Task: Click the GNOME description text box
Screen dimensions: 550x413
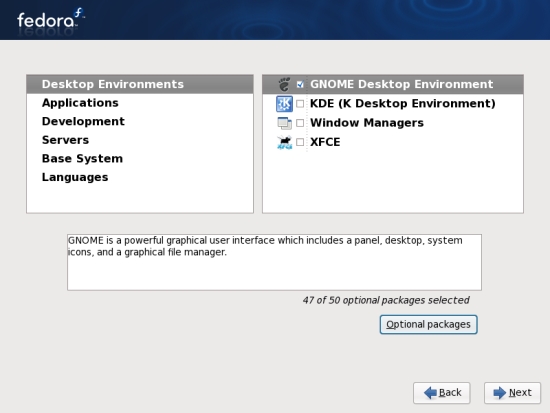Action: coord(274,262)
